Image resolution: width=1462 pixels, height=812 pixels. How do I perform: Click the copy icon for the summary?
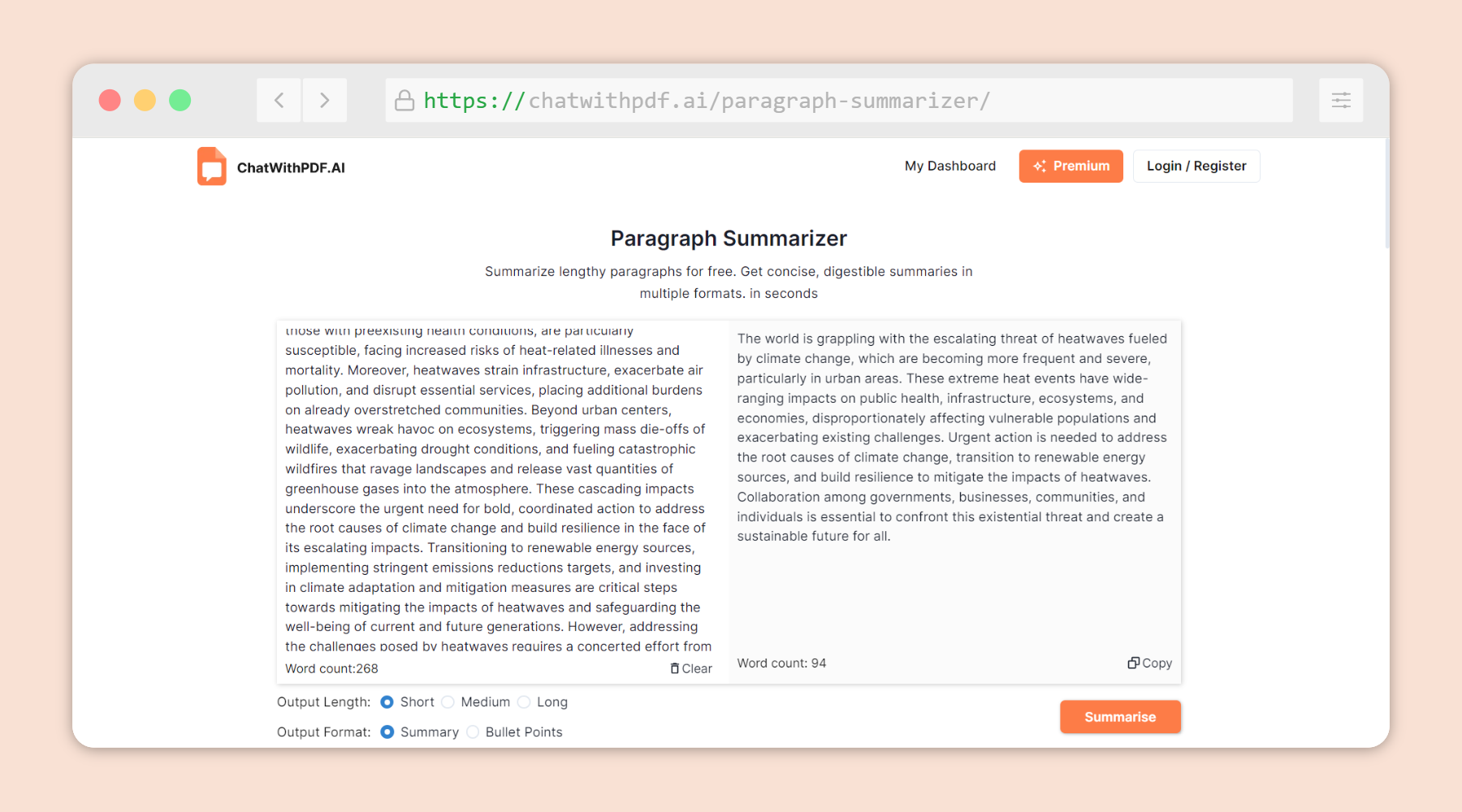(1133, 663)
